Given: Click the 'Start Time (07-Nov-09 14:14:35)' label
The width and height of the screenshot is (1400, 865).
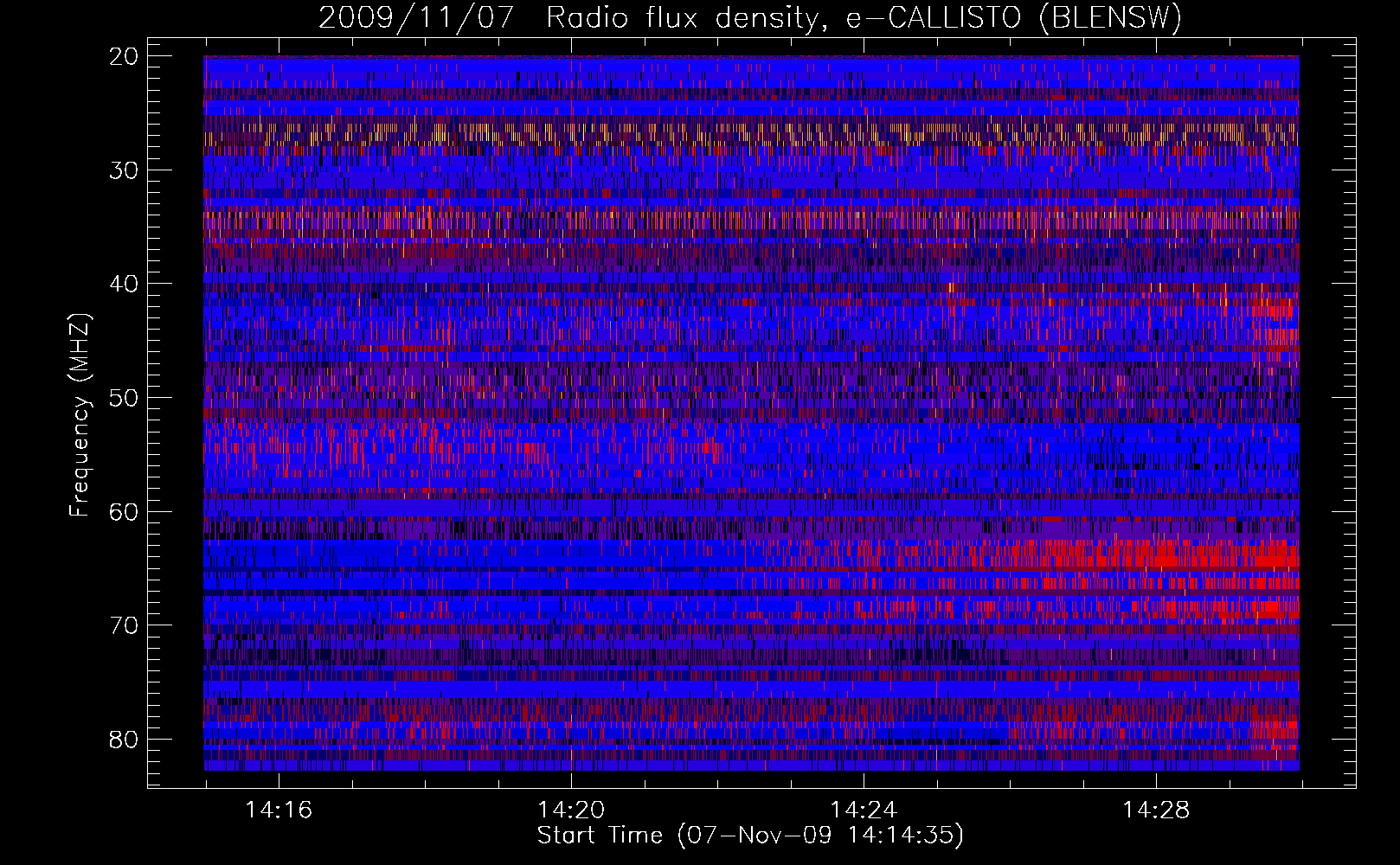Looking at the screenshot, I should tap(750, 836).
